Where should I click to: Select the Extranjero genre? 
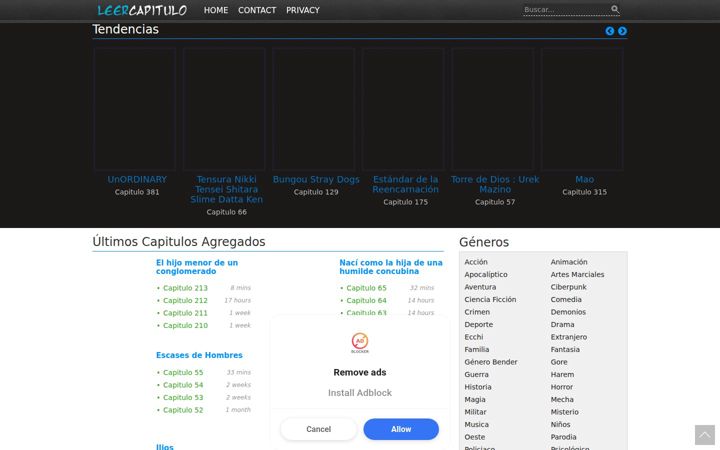(569, 337)
